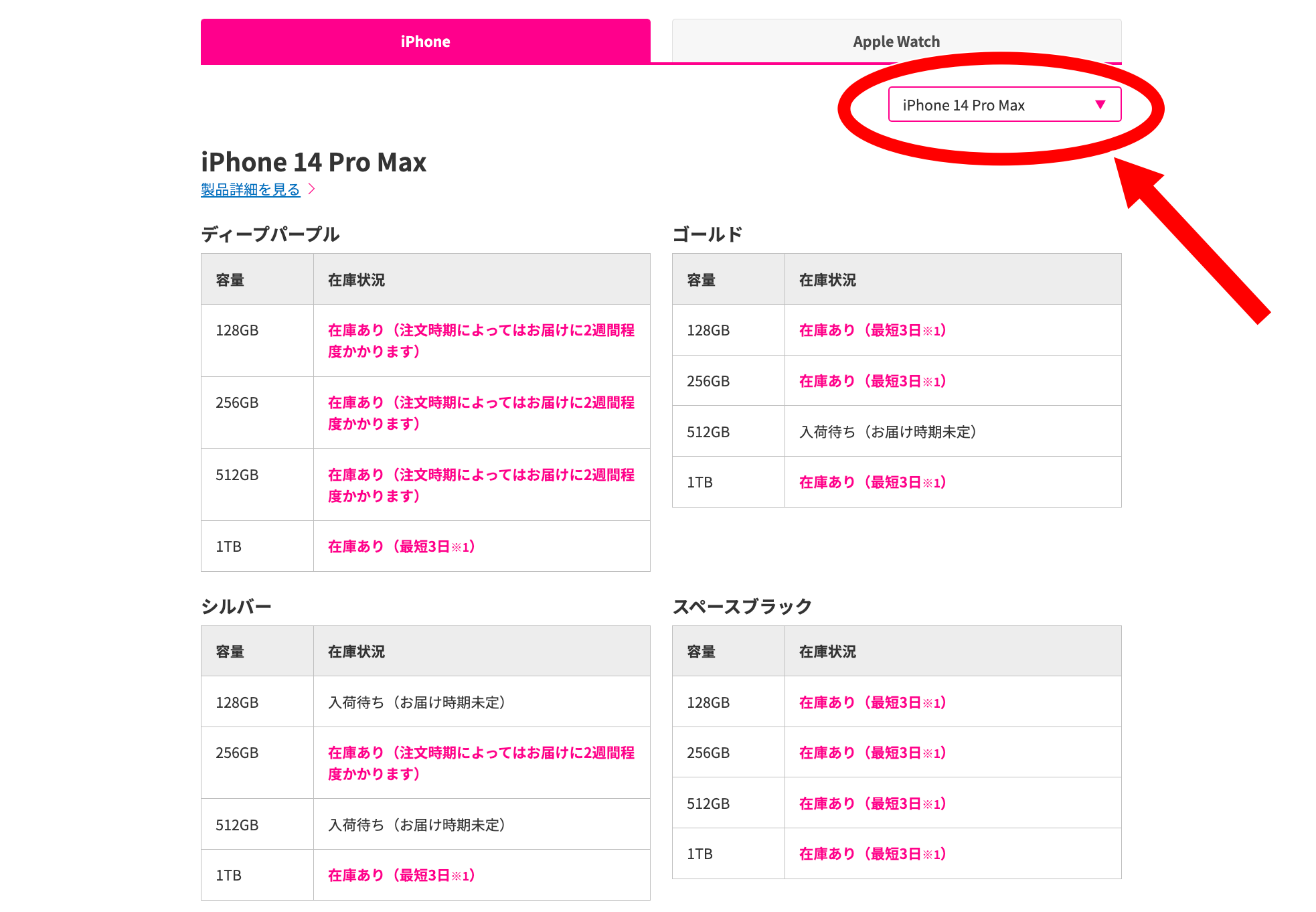Click スペースブラック 1TB stock status
This screenshot has height=912, width=1316.
pos(873,854)
